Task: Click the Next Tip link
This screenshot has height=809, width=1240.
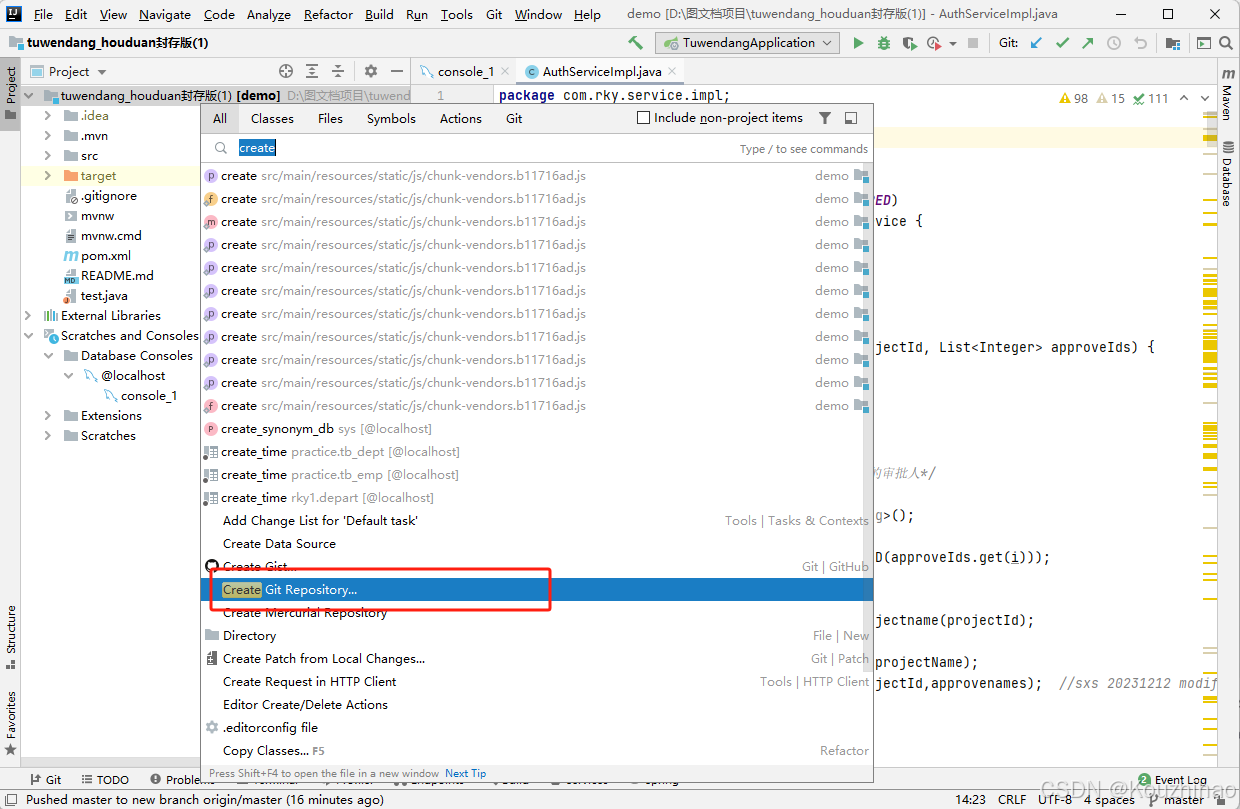Action: coord(465,772)
